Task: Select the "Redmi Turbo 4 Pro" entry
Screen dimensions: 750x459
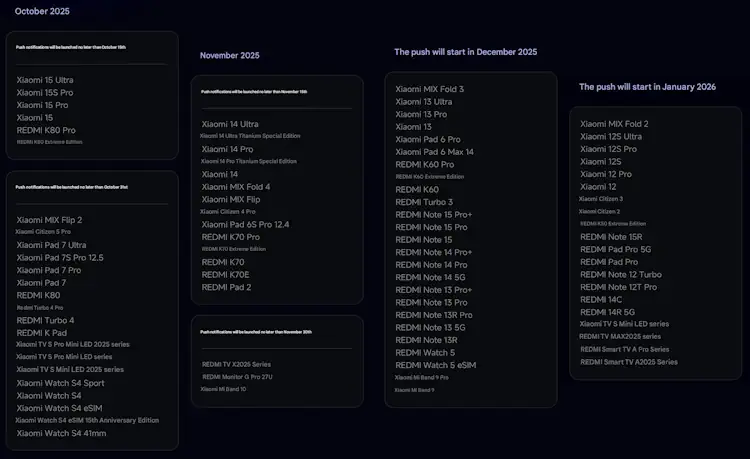Action: click(x=40, y=307)
